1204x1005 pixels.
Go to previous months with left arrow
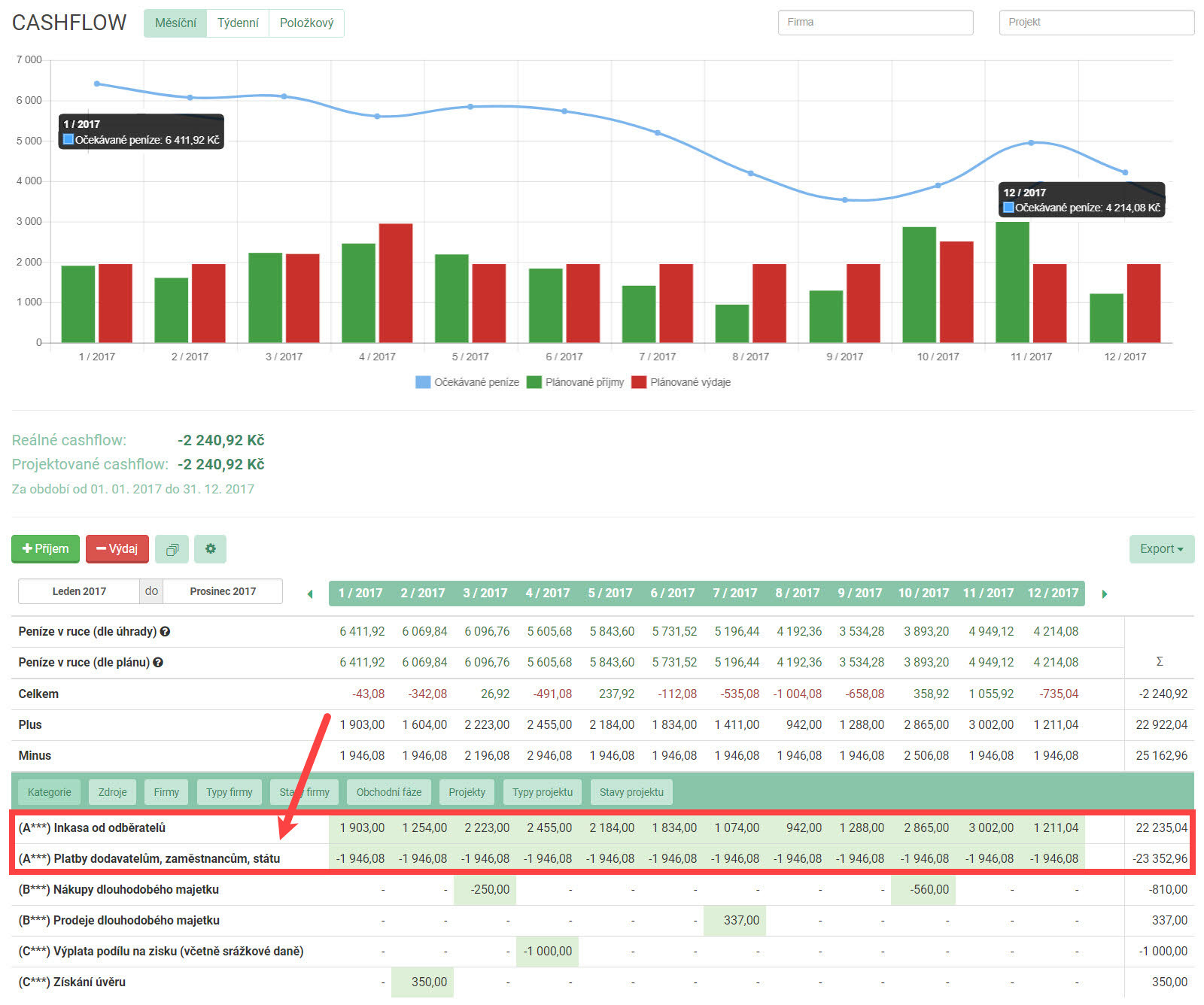(310, 594)
